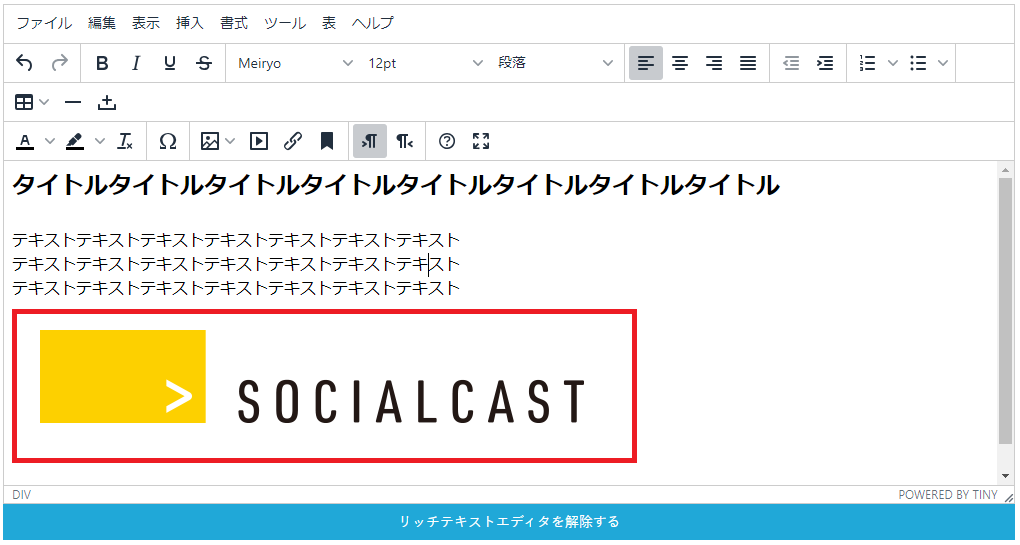Viewport: 1020px width, 545px height.
Task: Click the bookmark anchor icon
Action: [327, 141]
